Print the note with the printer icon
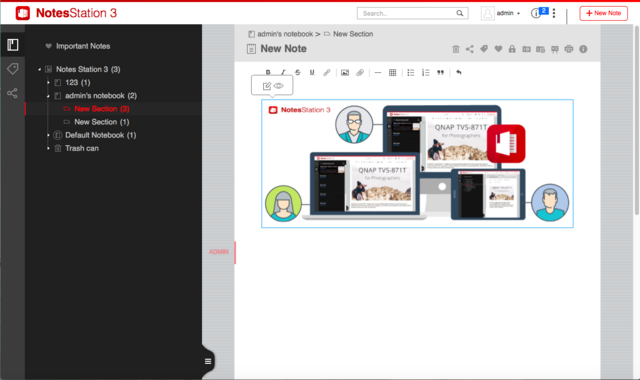The width and height of the screenshot is (640, 380). click(x=569, y=49)
